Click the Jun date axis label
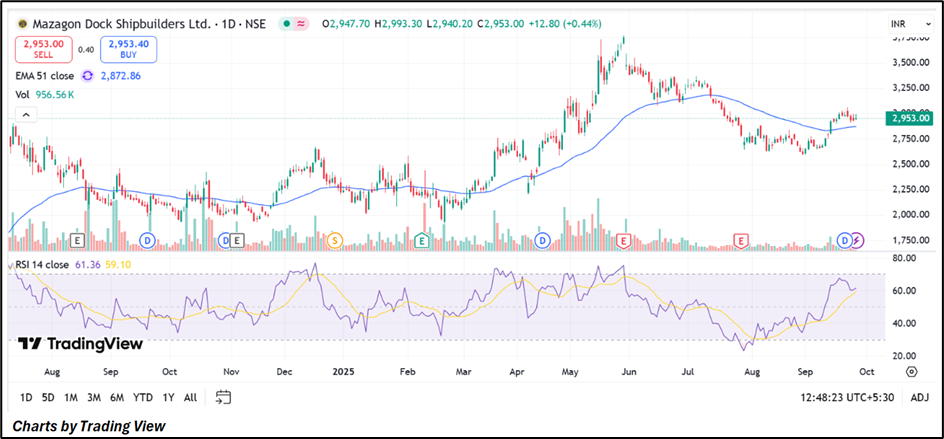This screenshot has height=439, width=944. point(629,372)
